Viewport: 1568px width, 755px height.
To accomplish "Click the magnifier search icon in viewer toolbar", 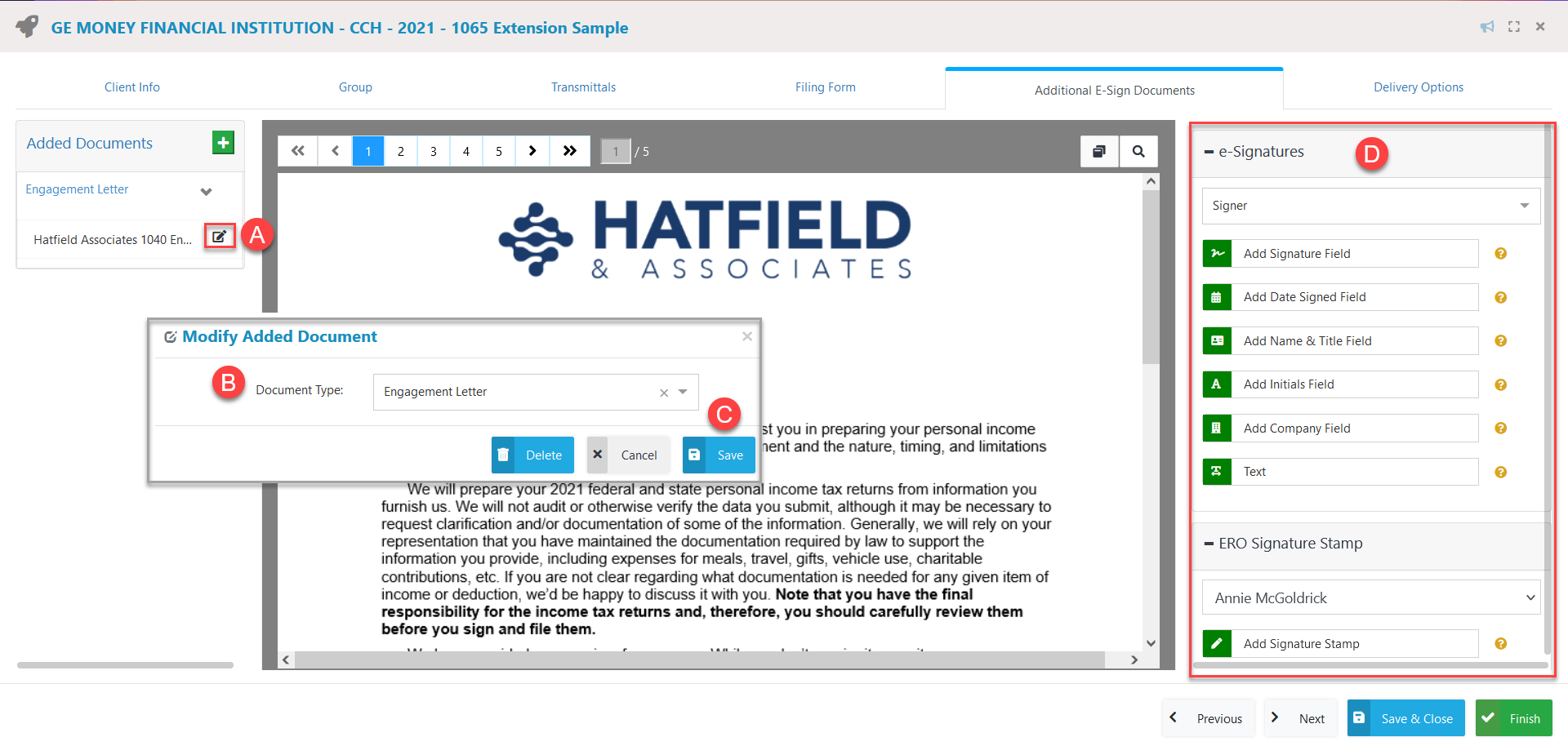I will (1138, 151).
